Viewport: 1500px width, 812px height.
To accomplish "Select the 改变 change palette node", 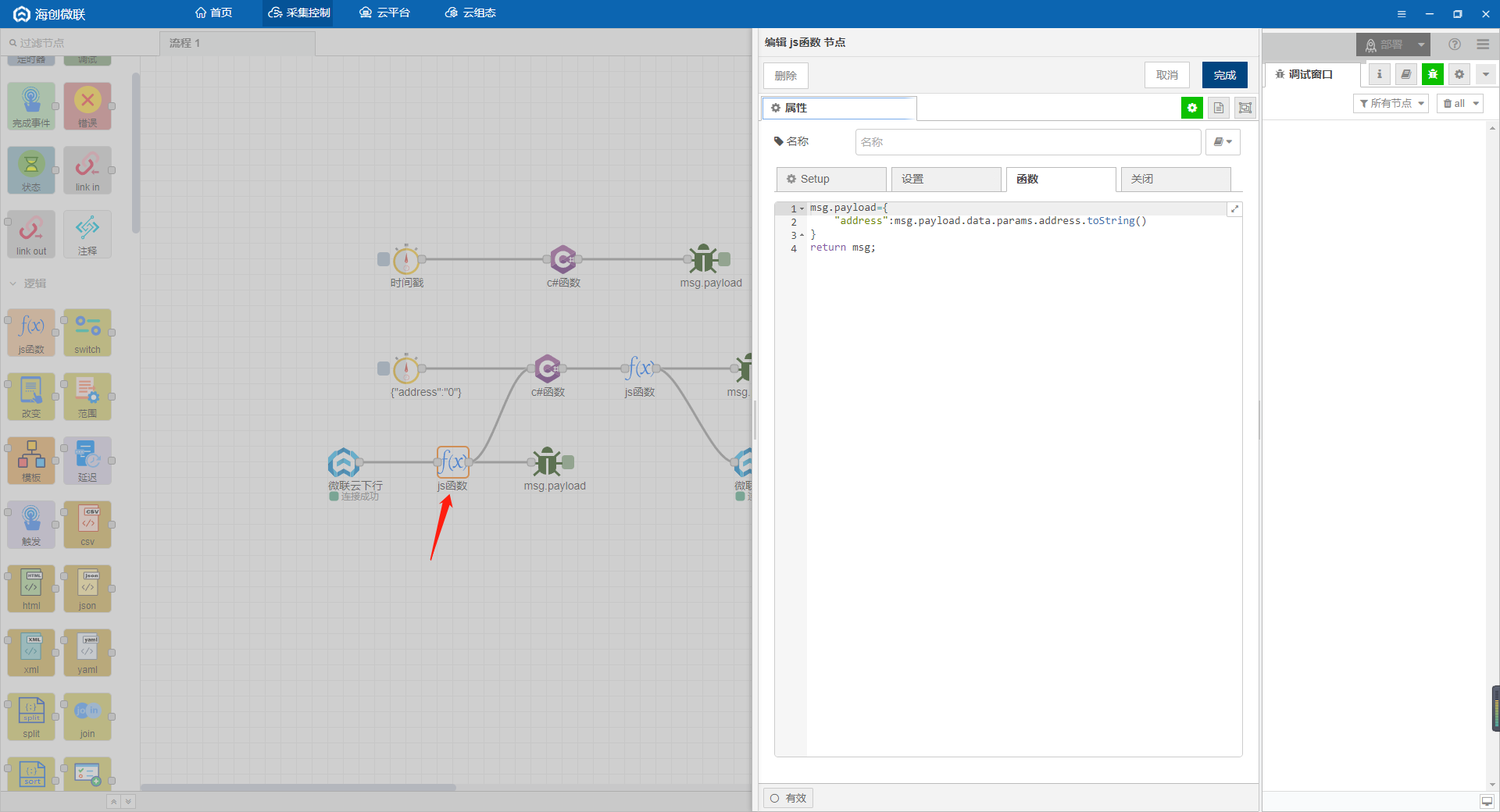I will pos(31,397).
